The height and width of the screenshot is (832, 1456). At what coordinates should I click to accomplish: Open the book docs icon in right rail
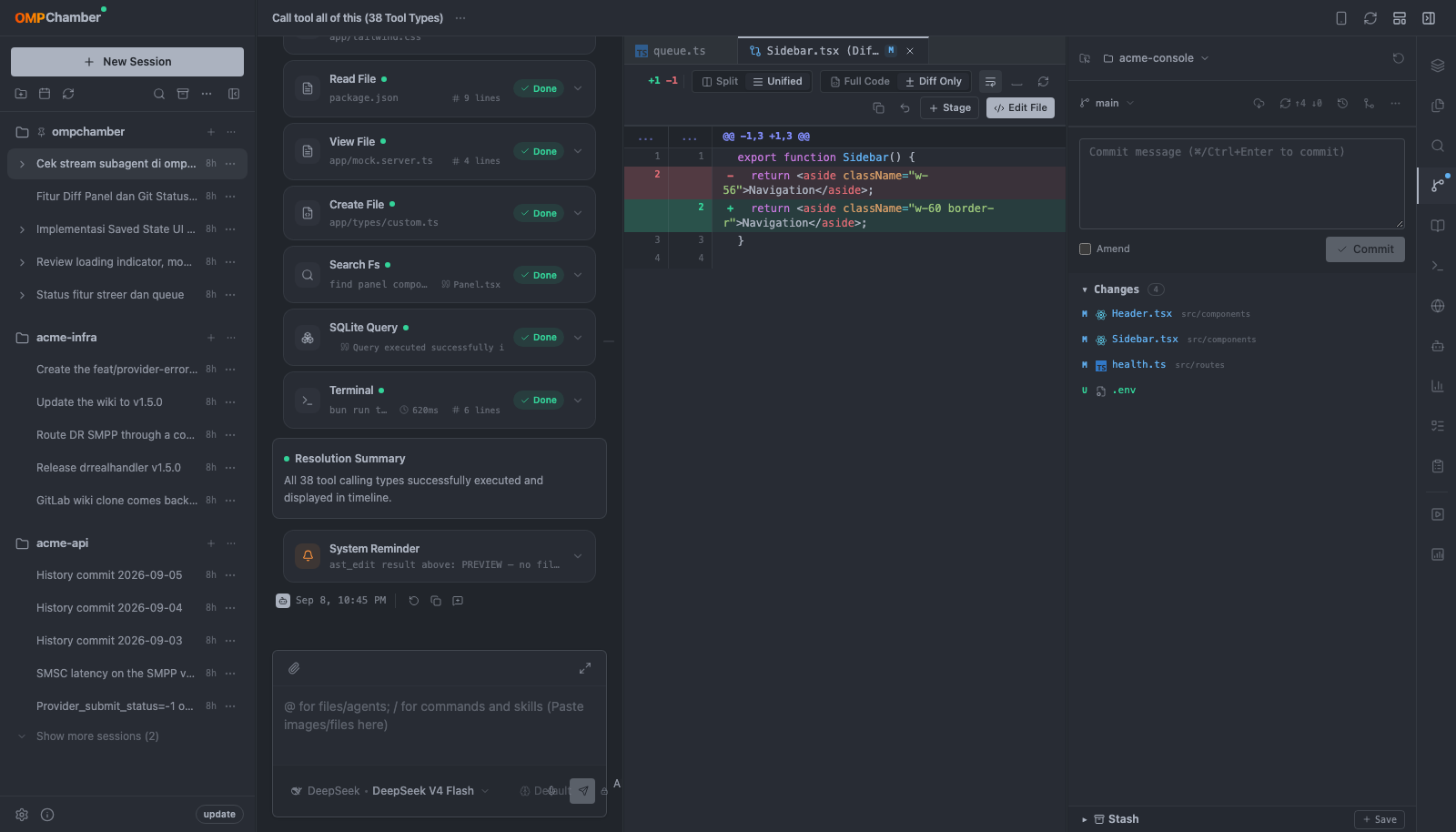click(1438, 226)
